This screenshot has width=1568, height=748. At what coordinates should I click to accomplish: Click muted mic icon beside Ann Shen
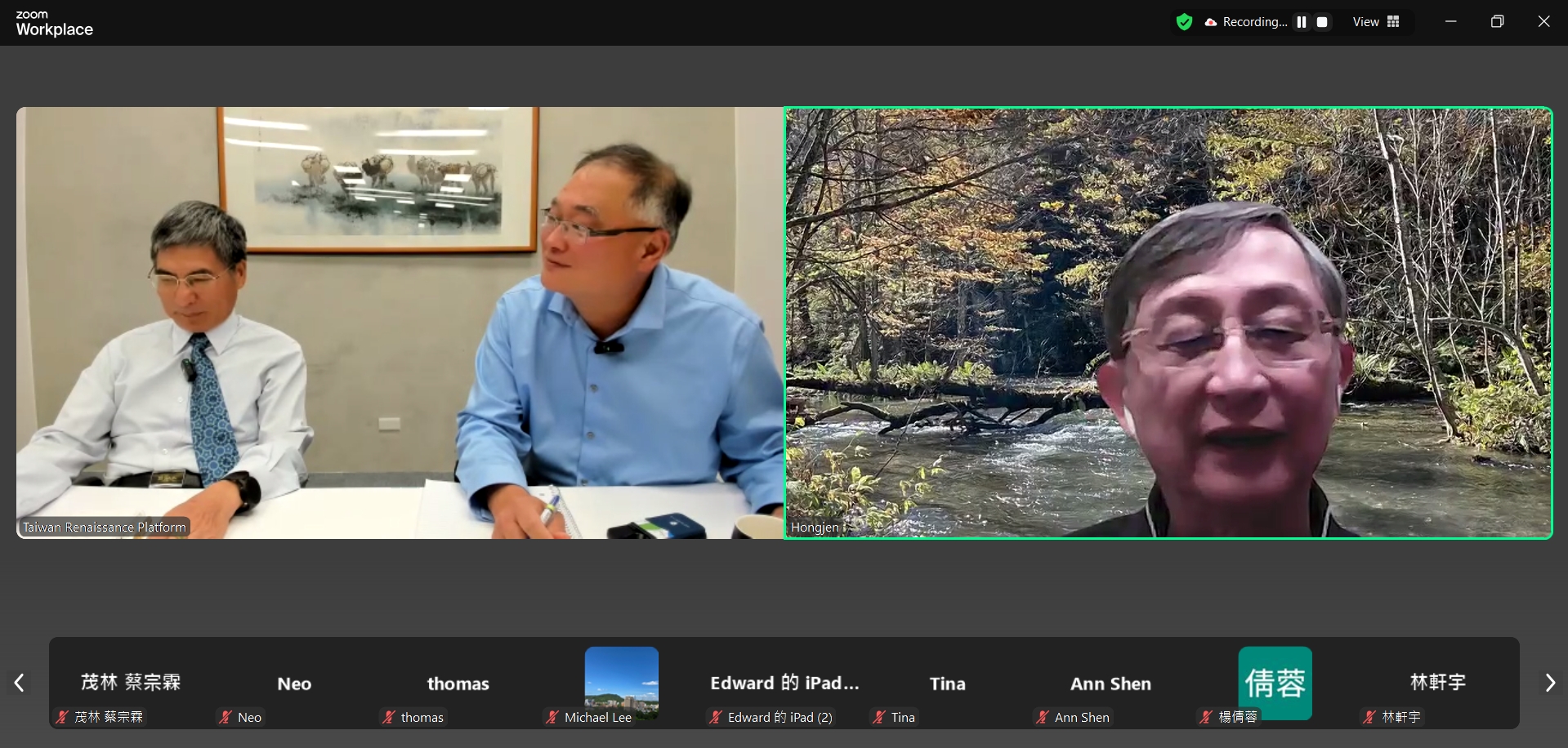tap(1043, 717)
